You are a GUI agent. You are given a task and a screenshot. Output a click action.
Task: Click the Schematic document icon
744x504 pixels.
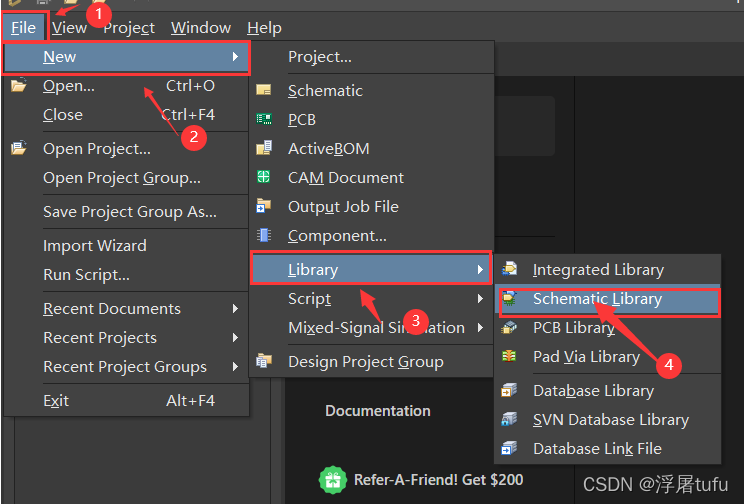pyautogui.click(x=264, y=90)
